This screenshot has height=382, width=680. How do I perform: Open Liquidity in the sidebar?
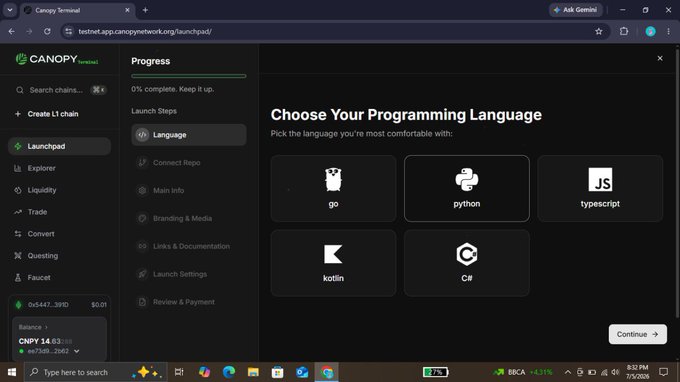point(59,190)
